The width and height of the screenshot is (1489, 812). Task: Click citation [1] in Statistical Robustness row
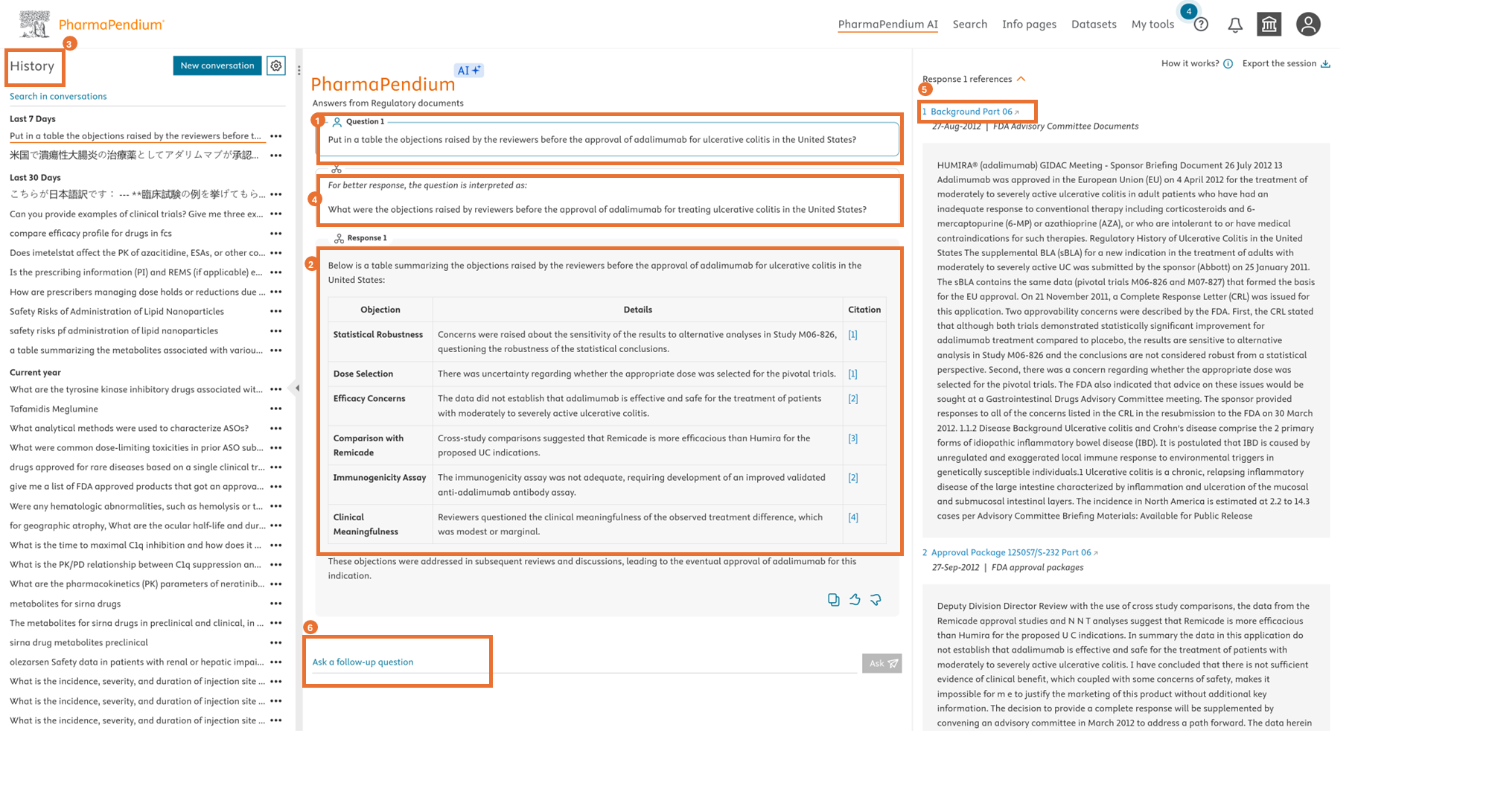853,335
